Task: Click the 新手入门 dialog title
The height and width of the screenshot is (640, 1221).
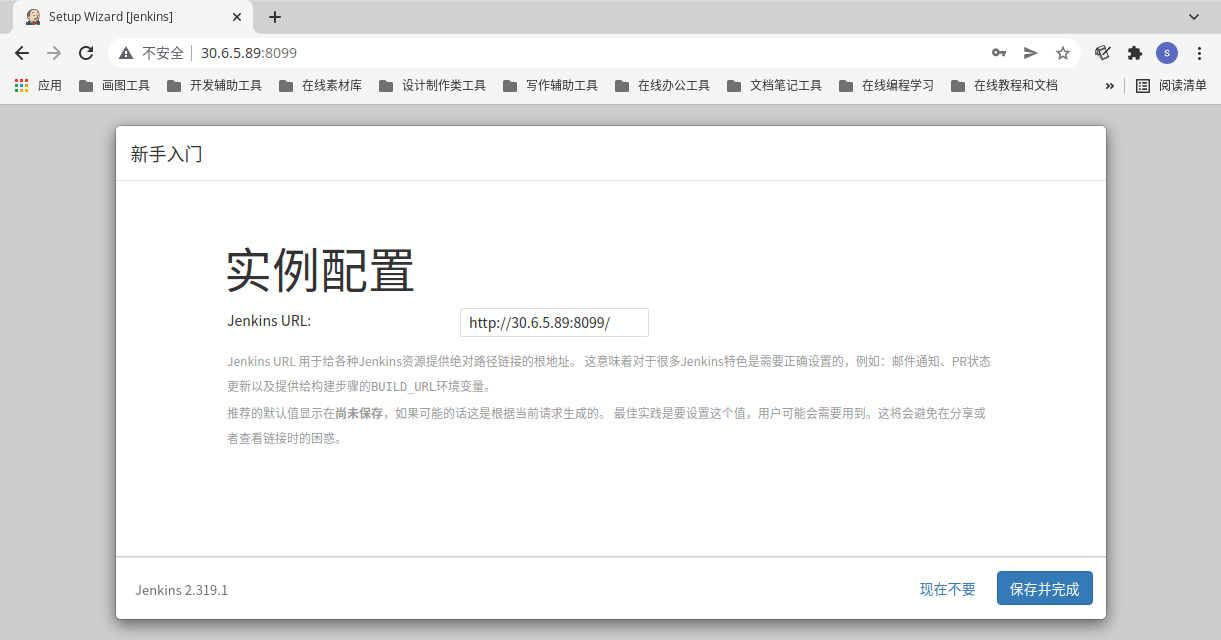Action: click(166, 154)
